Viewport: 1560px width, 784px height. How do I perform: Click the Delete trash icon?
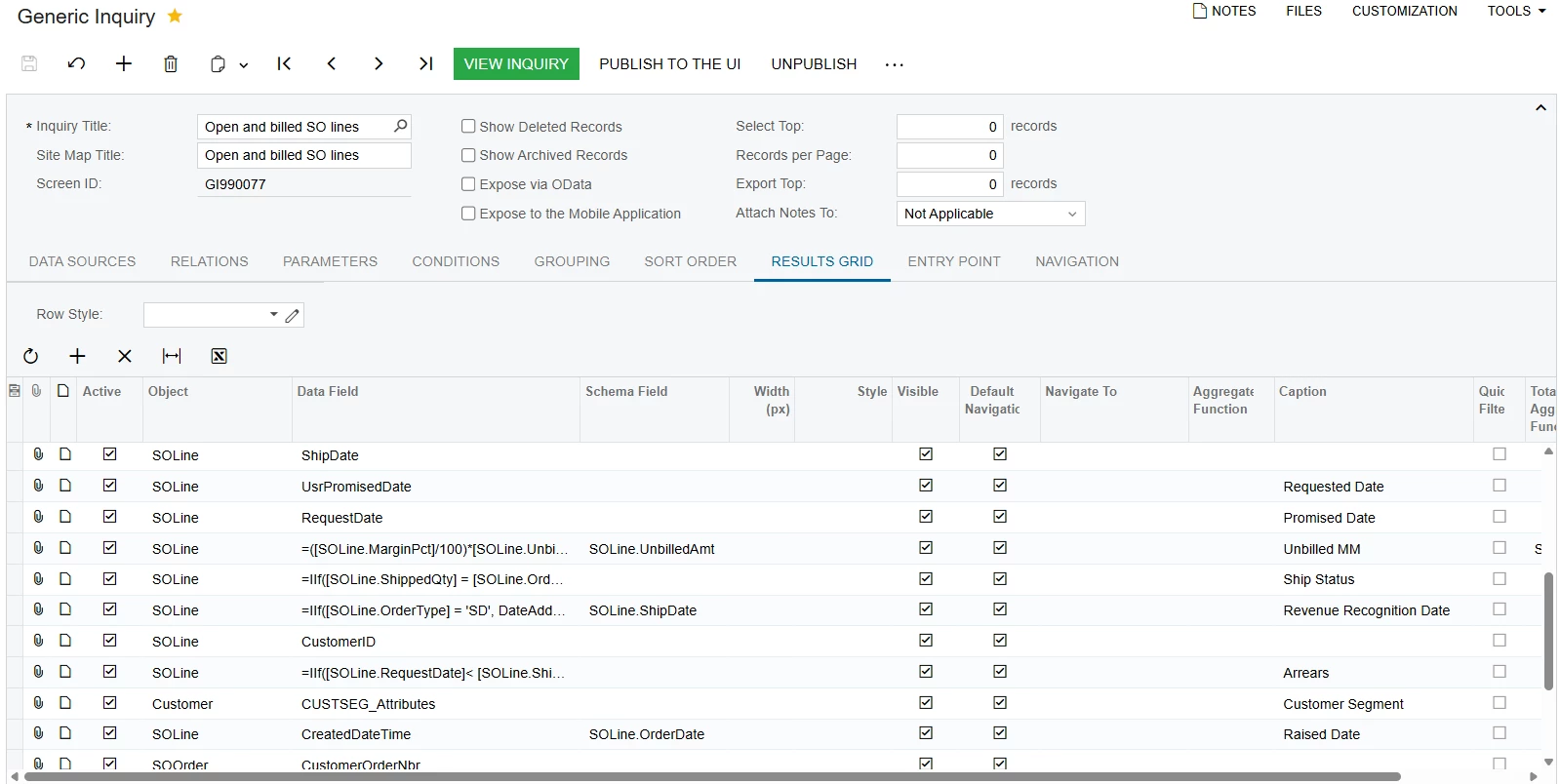click(x=171, y=63)
